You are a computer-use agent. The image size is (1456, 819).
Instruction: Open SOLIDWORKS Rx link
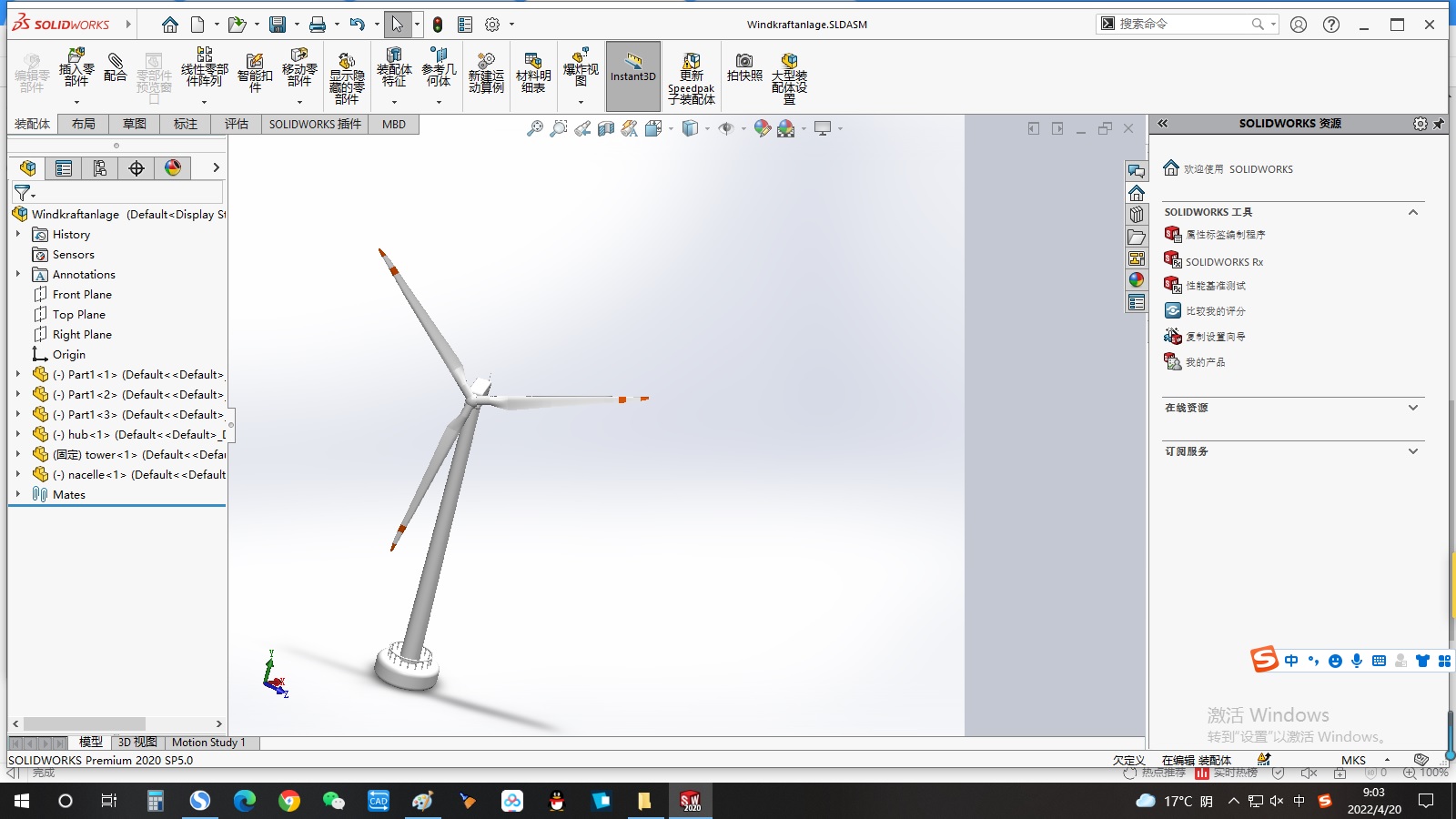click(1224, 262)
